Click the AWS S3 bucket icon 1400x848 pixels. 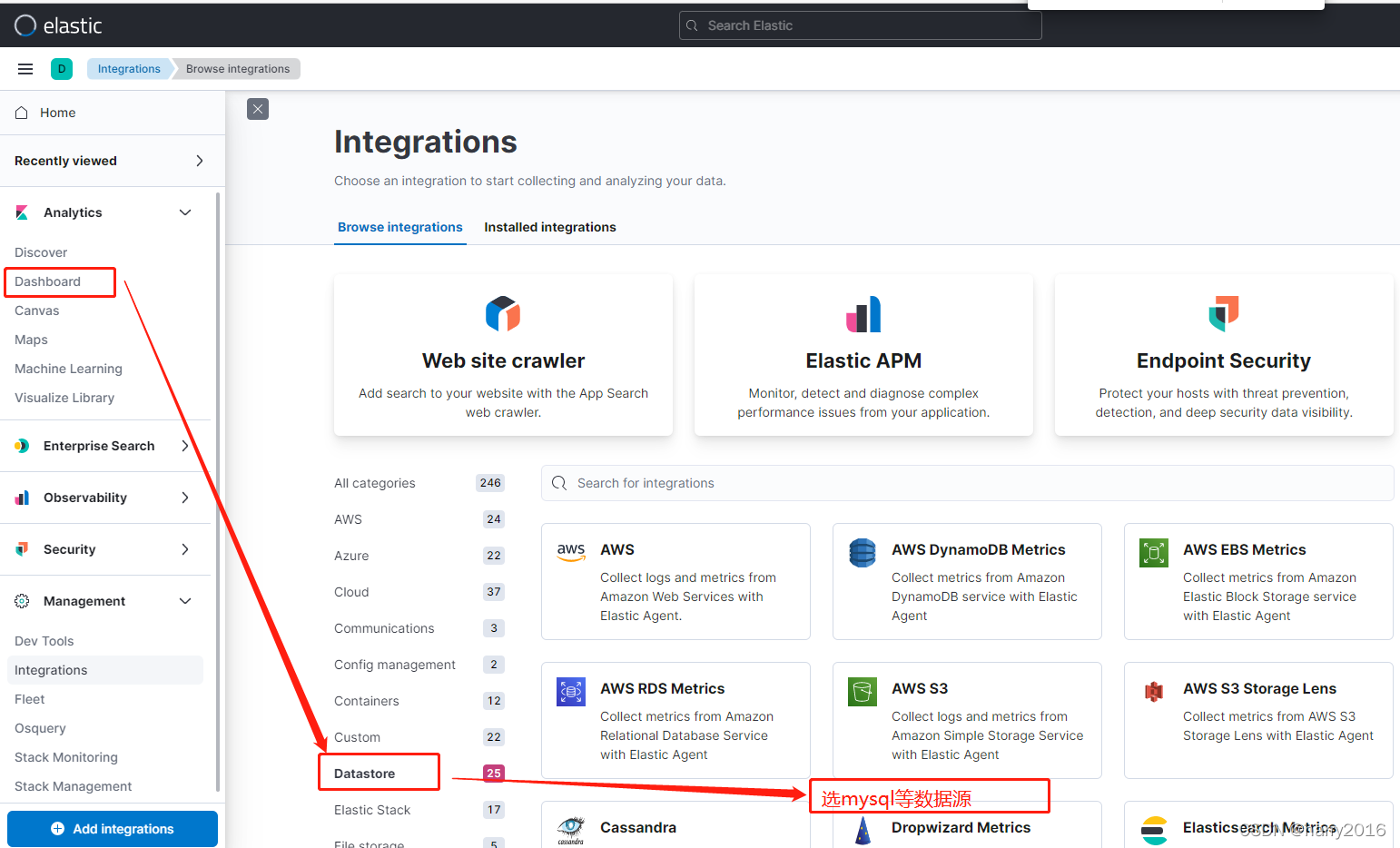coord(863,692)
